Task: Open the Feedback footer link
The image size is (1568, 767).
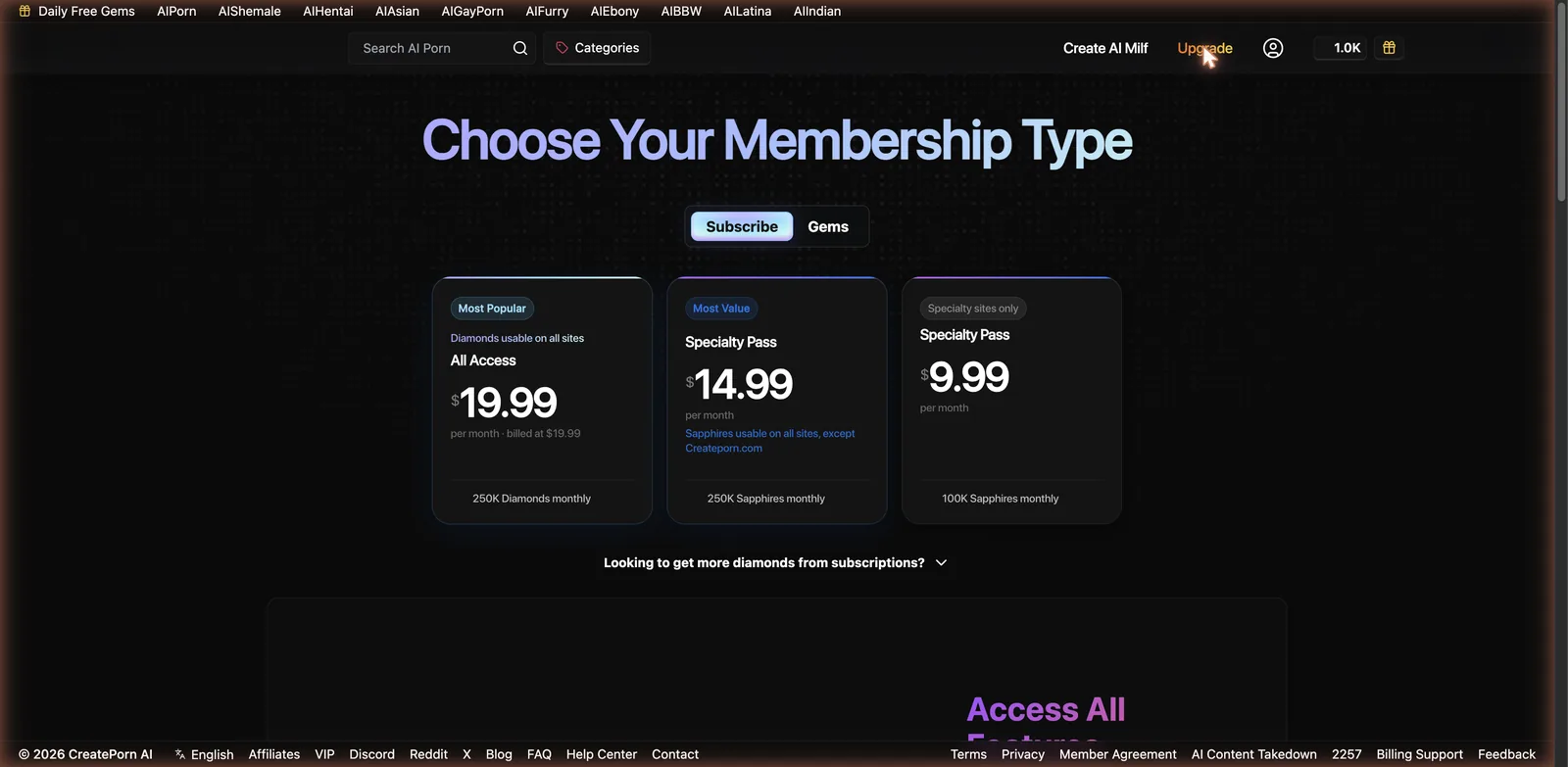Action: [1506, 754]
